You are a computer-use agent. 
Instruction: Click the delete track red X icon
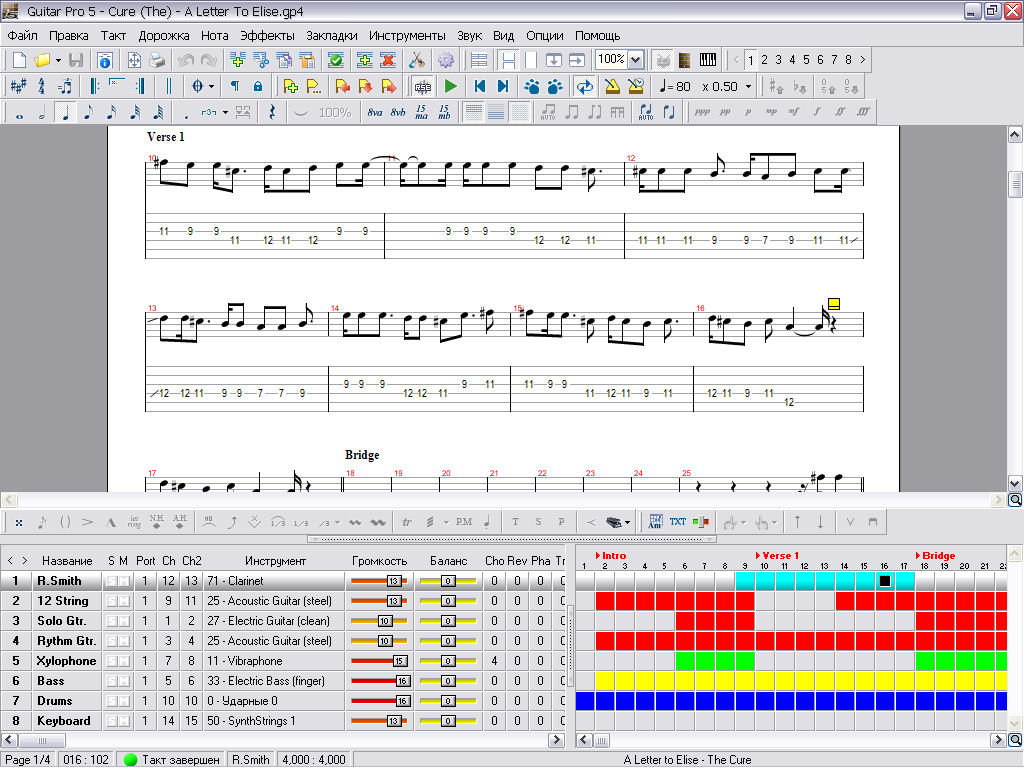pos(388,60)
